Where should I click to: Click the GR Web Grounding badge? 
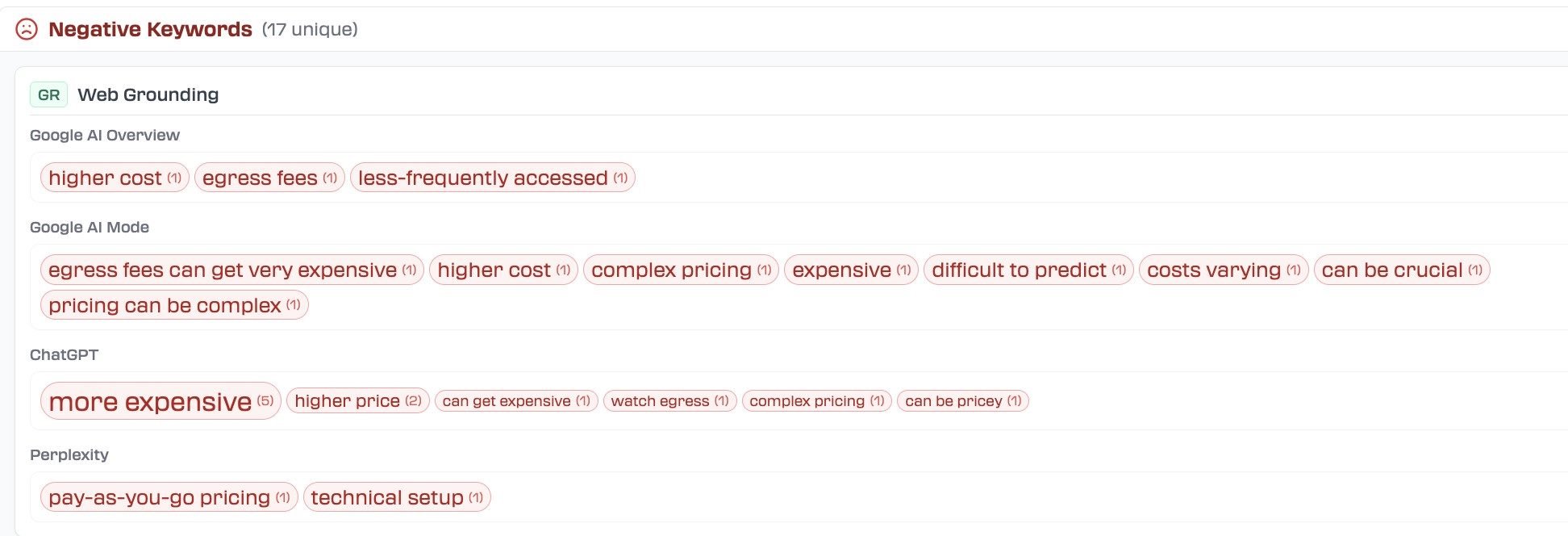tap(48, 94)
